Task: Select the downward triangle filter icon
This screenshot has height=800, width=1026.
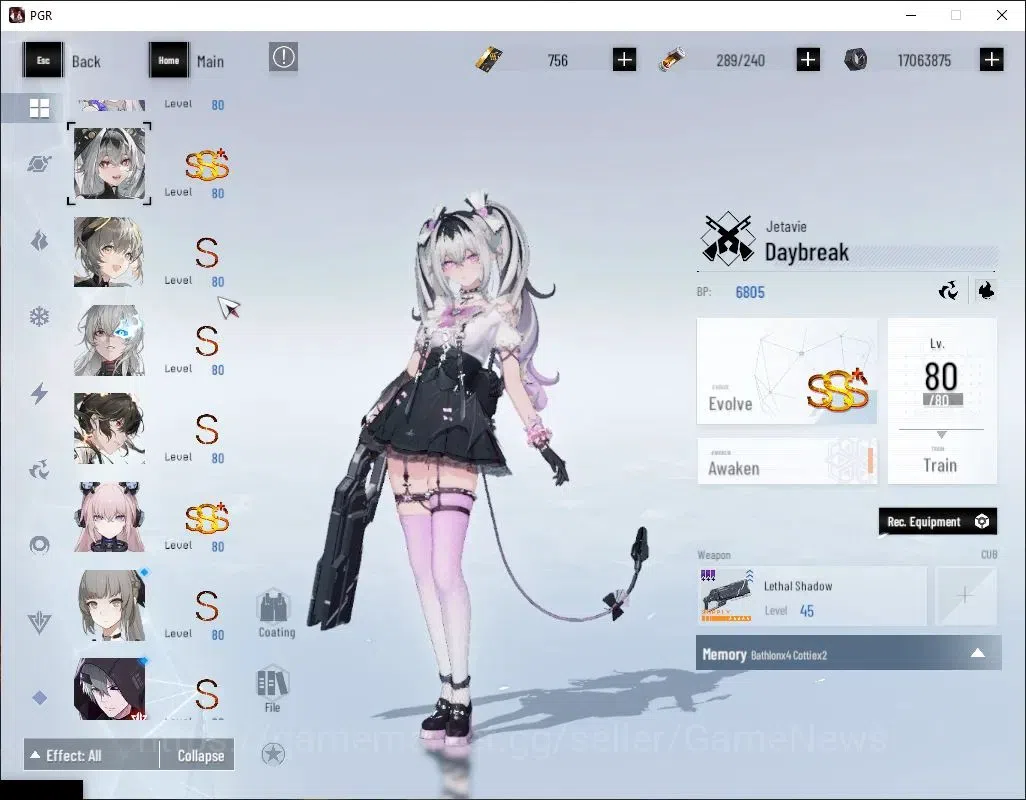Action: [x=39, y=623]
